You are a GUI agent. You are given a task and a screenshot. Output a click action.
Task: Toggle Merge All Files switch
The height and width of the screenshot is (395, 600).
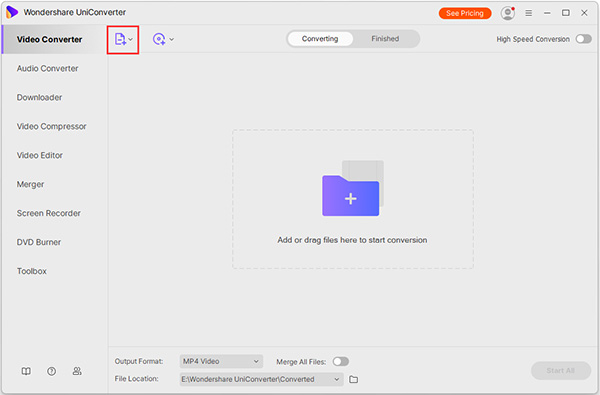coord(341,361)
